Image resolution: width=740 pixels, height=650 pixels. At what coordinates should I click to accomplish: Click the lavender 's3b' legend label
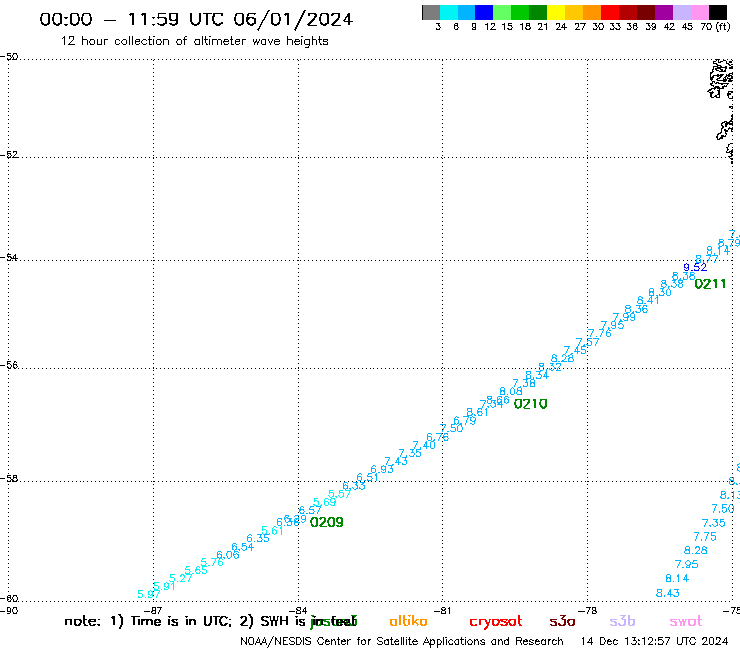click(x=622, y=621)
